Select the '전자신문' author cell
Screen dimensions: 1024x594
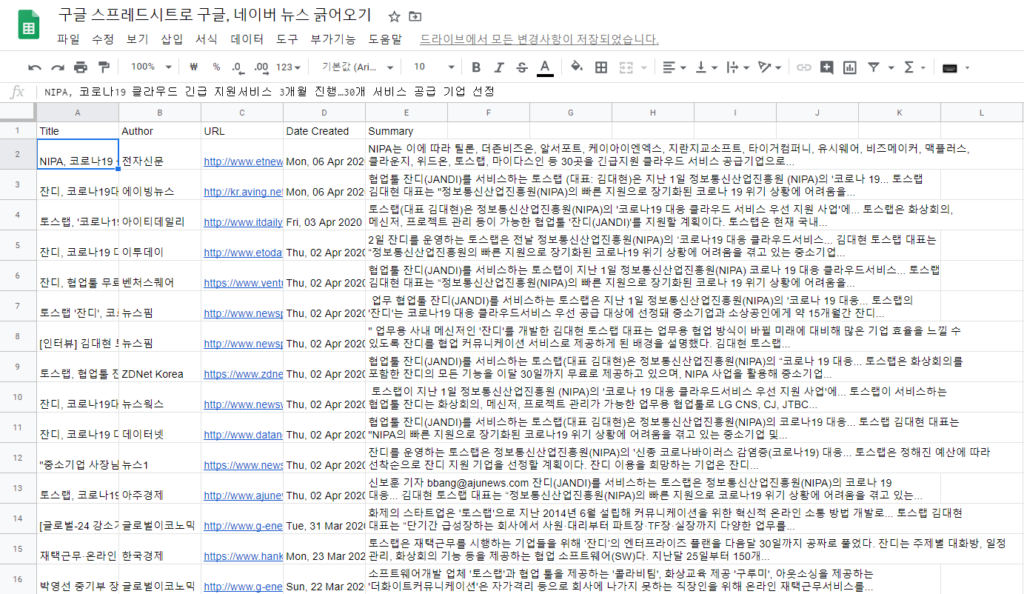click(x=159, y=155)
